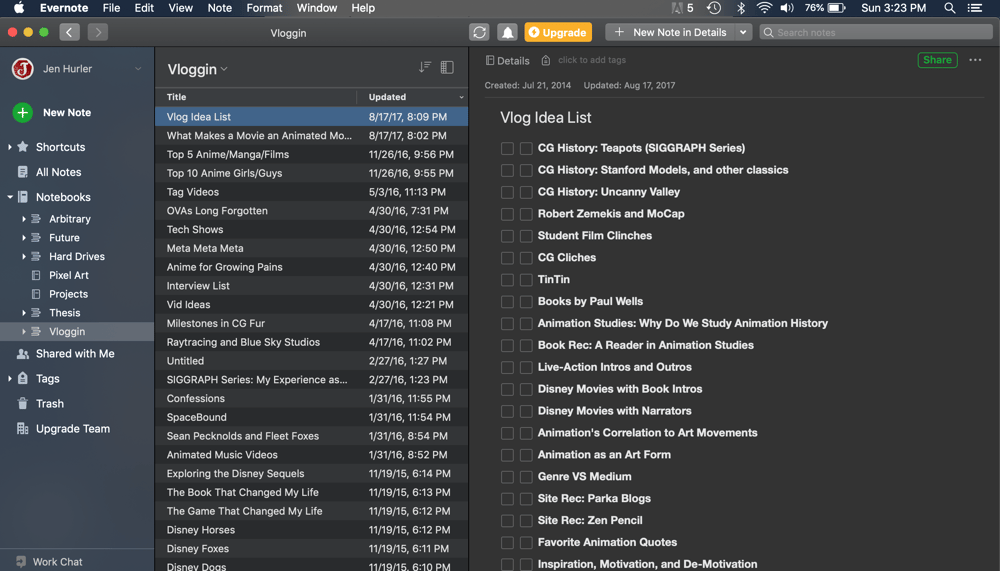
Task: Click the volume menu bar icon
Action: (x=787, y=8)
